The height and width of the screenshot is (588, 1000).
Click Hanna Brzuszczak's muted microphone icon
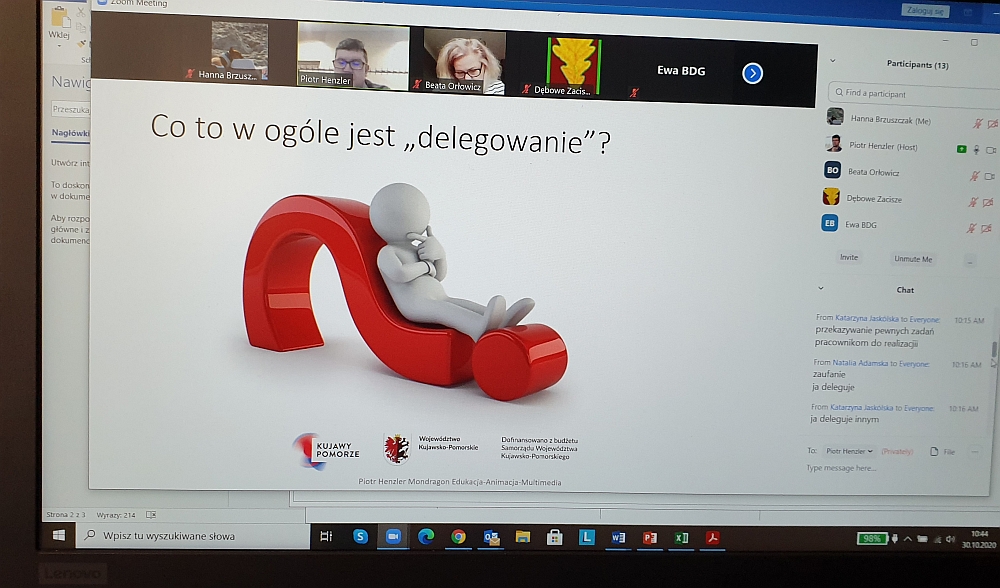pos(976,123)
